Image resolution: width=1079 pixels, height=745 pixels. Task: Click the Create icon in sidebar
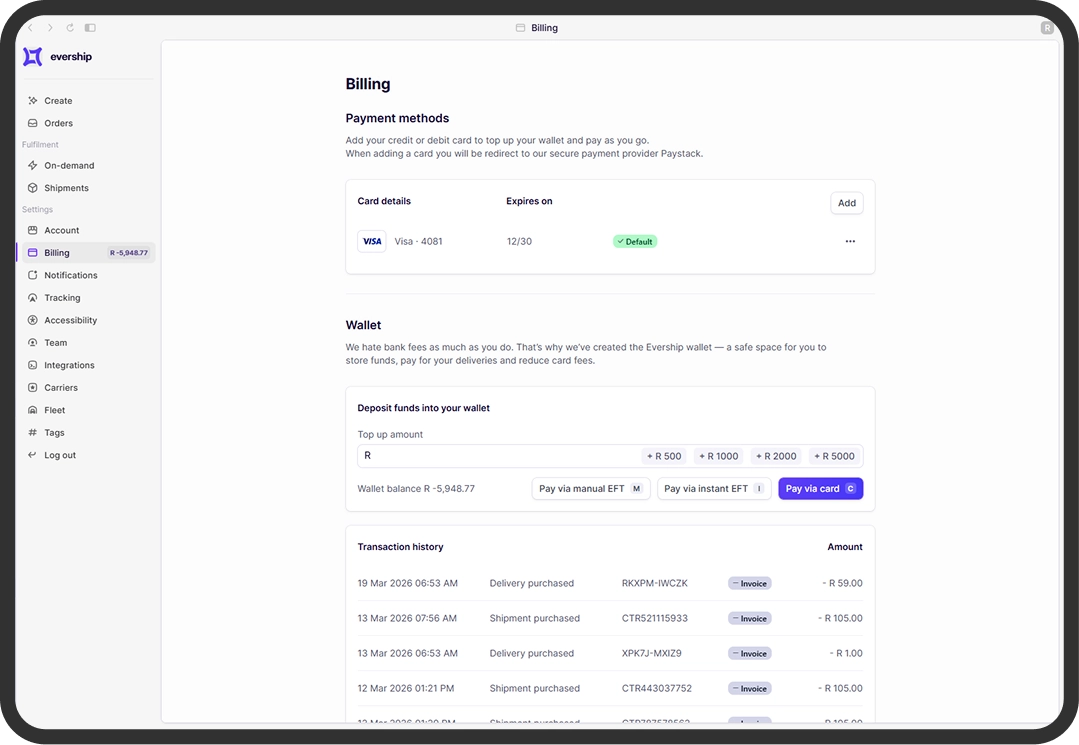(x=33, y=101)
